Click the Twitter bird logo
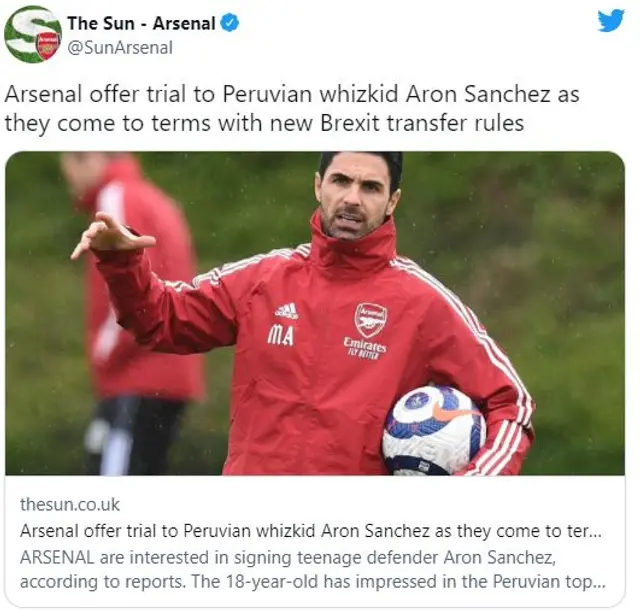 point(611,21)
